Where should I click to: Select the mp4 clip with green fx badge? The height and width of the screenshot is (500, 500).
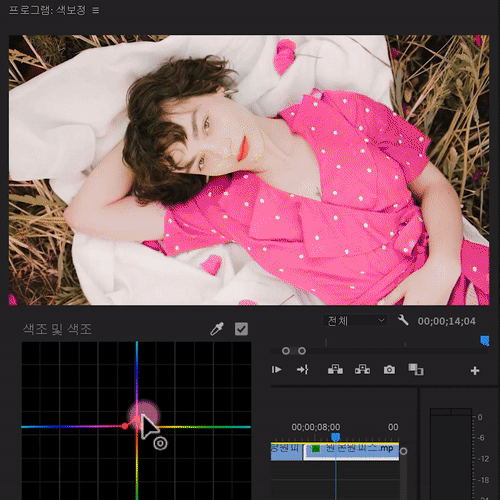point(352,451)
